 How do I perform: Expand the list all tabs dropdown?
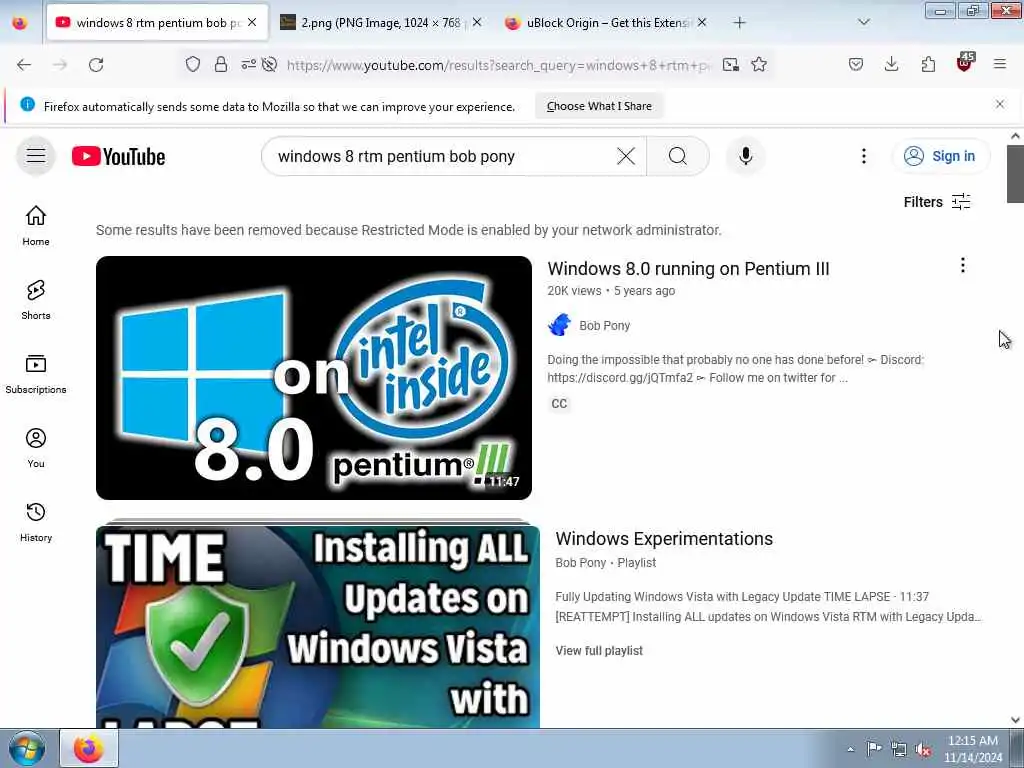tap(864, 22)
